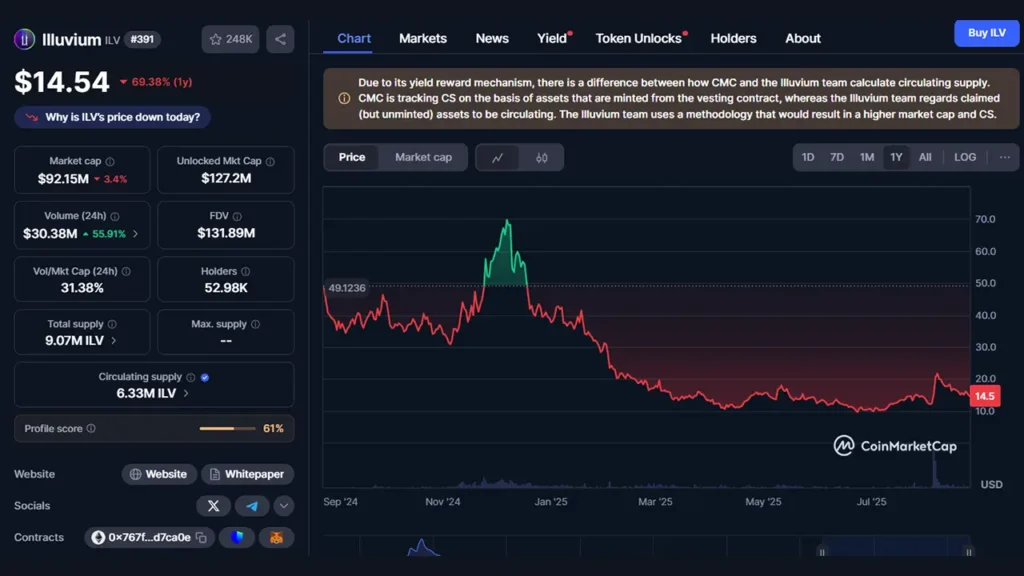
Task: Open the Website link button
Action: point(159,474)
